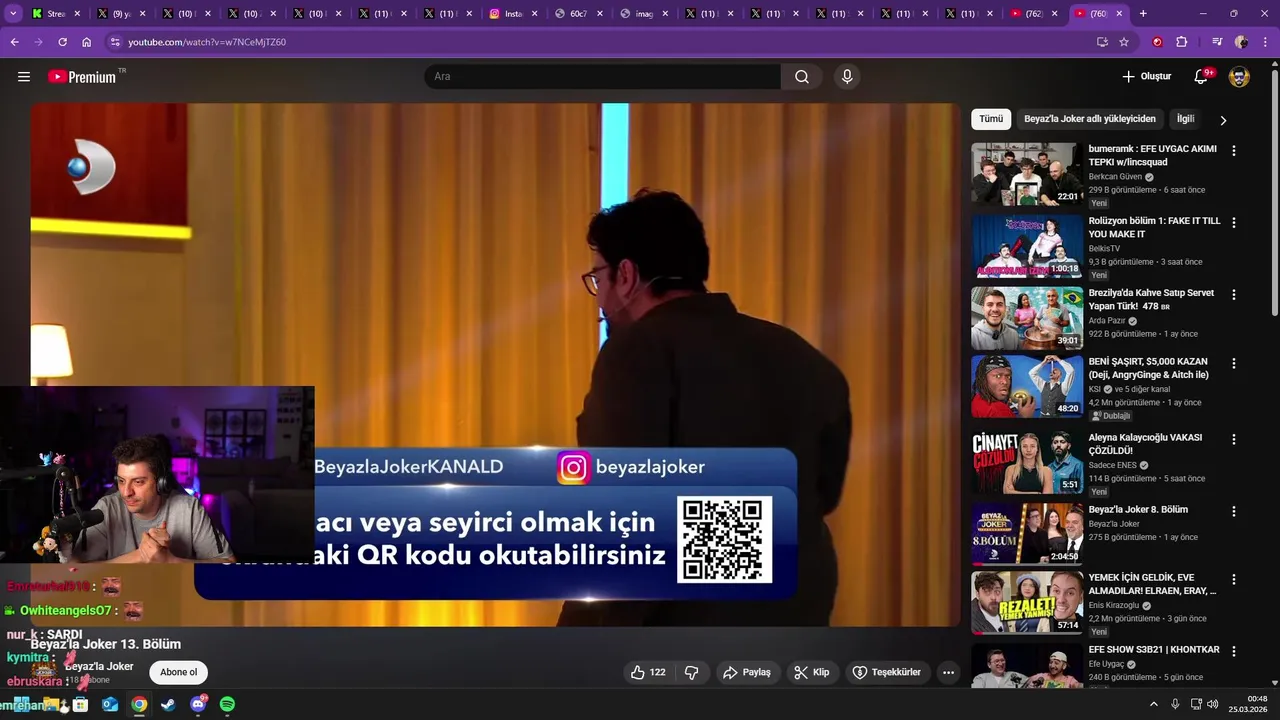Screen dimensions: 1280x720
Task: Click the Paylaş share button
Action: (747, 672)
